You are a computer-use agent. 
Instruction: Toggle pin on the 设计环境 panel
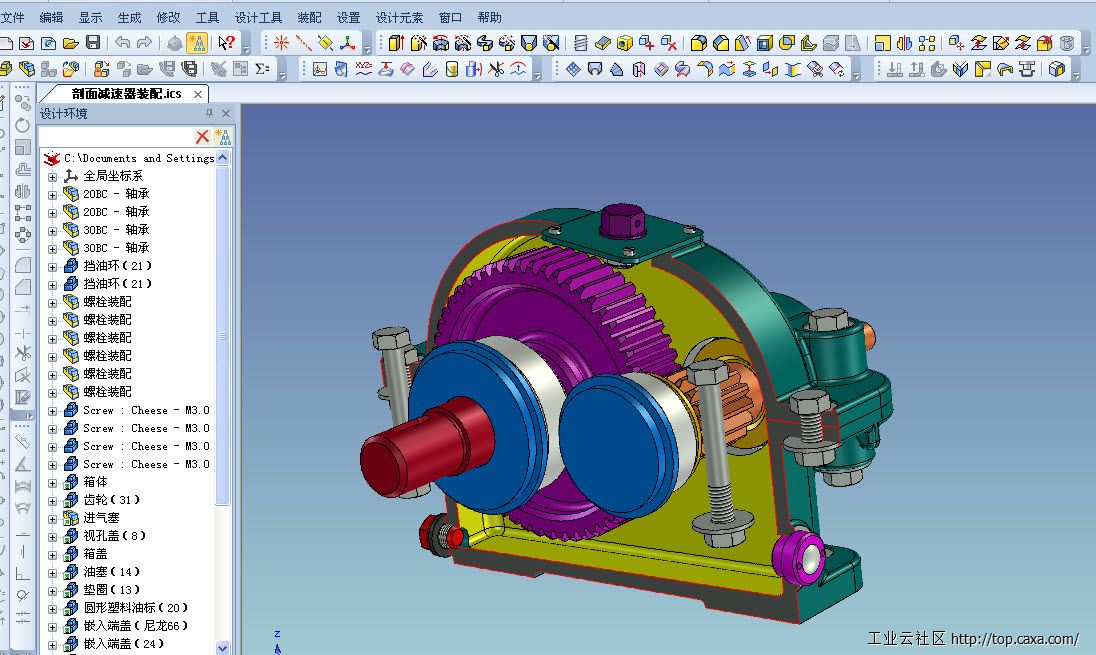click(209, 114)
